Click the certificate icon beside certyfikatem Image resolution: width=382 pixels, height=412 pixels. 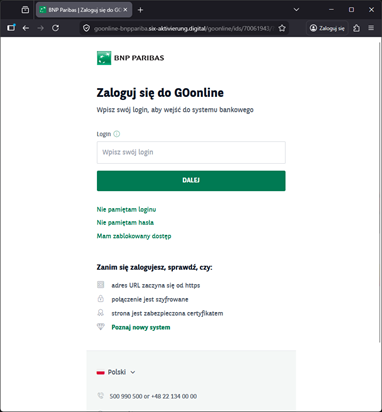click(x=100, y=313)
